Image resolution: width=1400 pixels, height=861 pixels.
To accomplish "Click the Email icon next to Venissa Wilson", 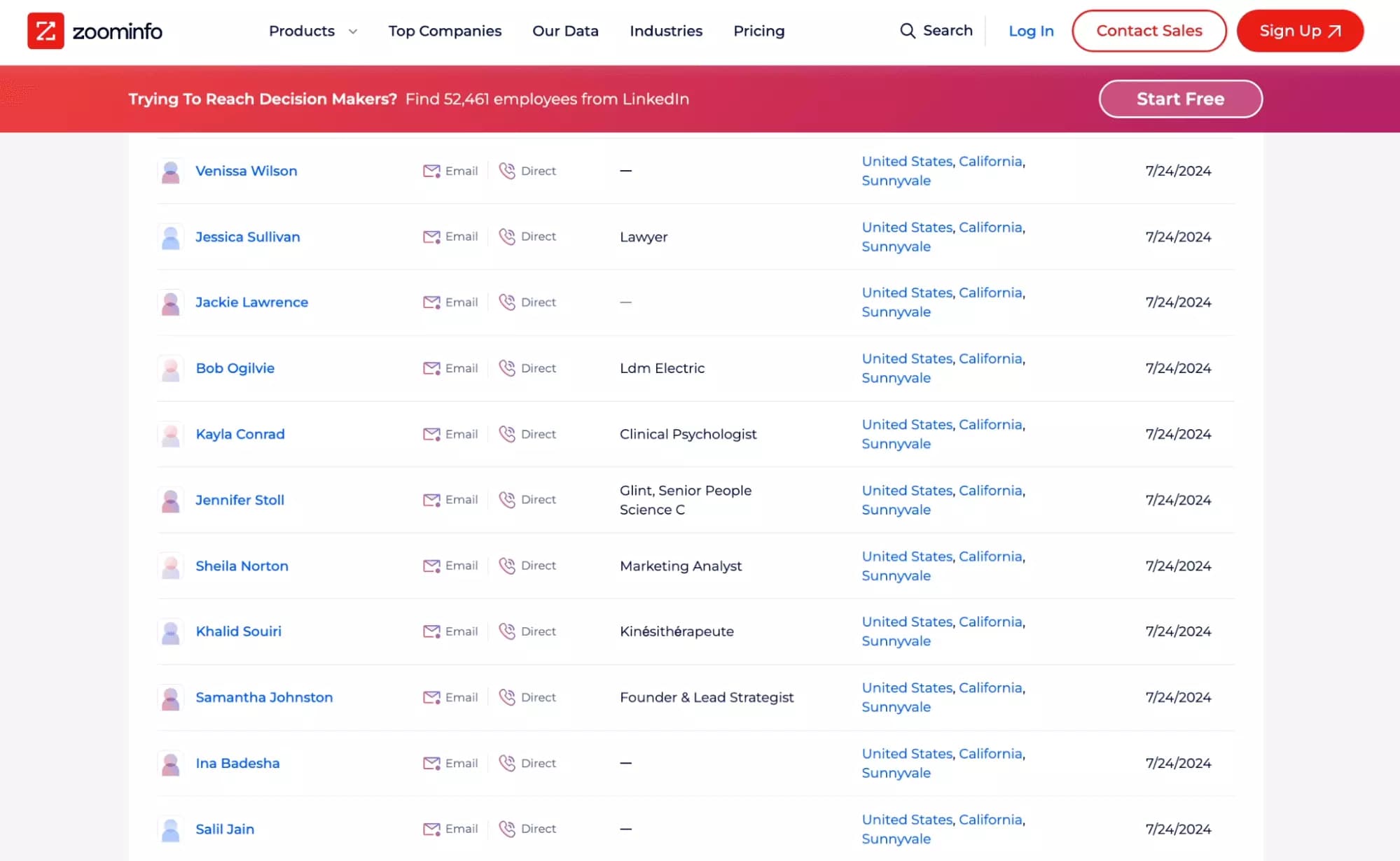I will 432,171.
